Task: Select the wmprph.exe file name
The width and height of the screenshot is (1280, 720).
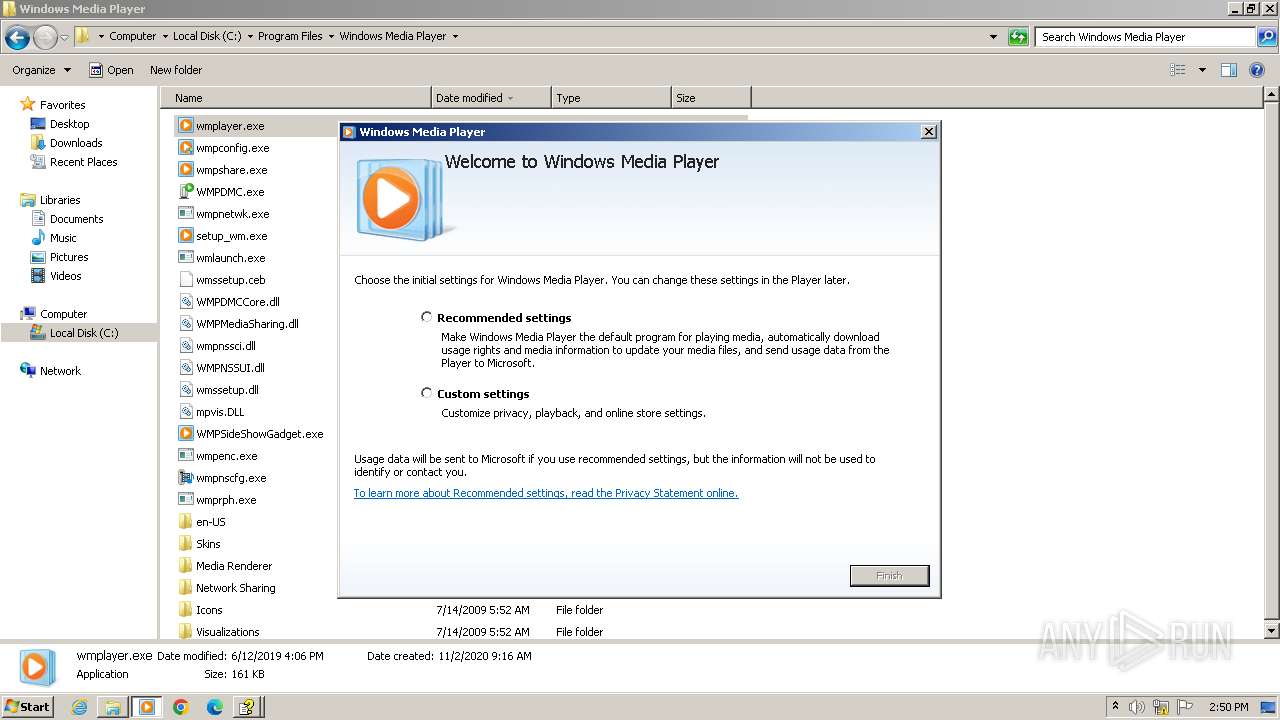Action: 226,500
